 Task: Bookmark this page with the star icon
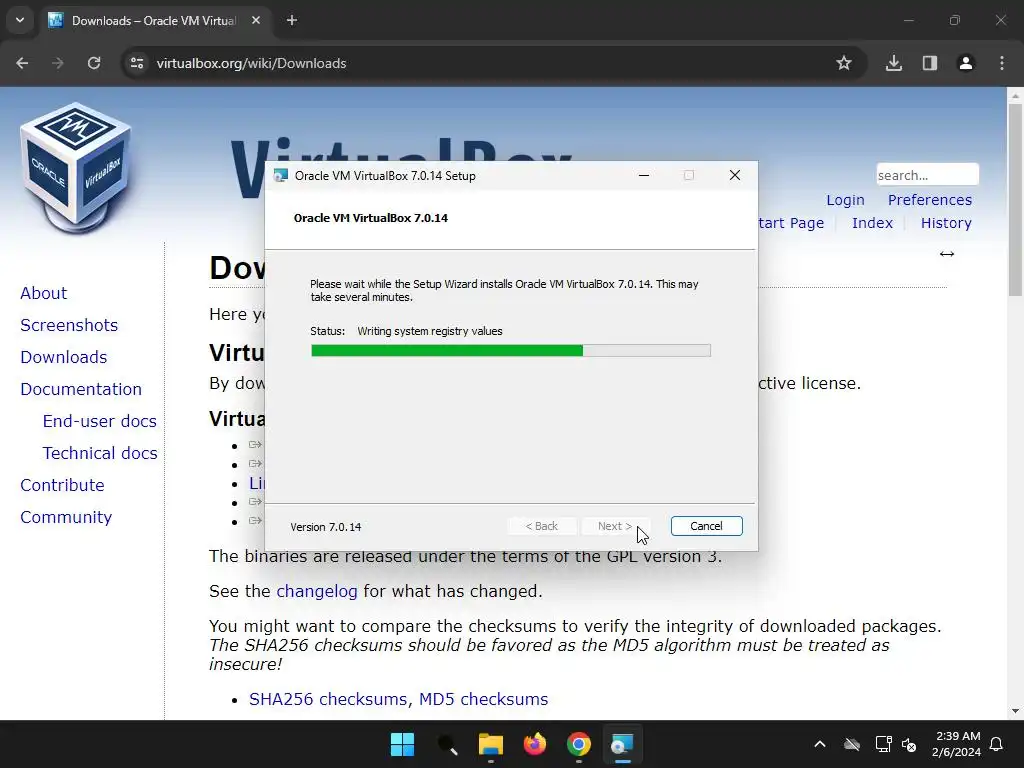[844, 63]
